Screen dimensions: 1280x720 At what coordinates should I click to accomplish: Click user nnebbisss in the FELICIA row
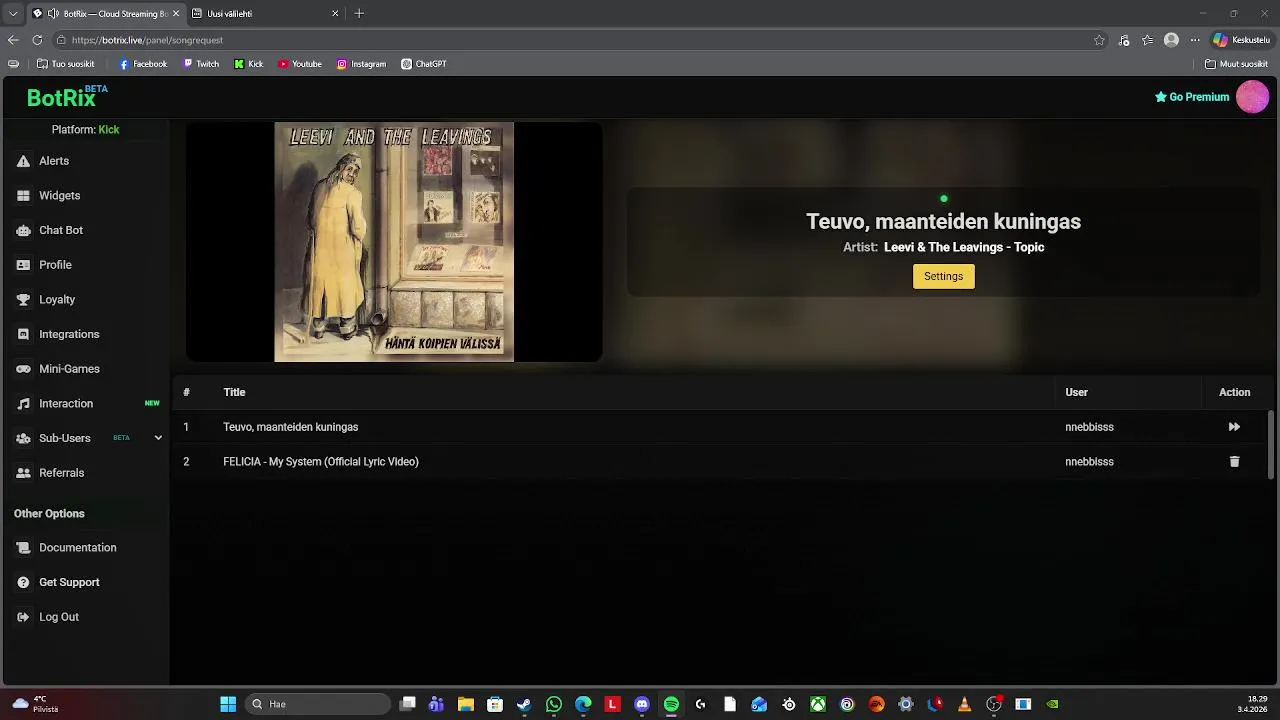(1089, 462)
